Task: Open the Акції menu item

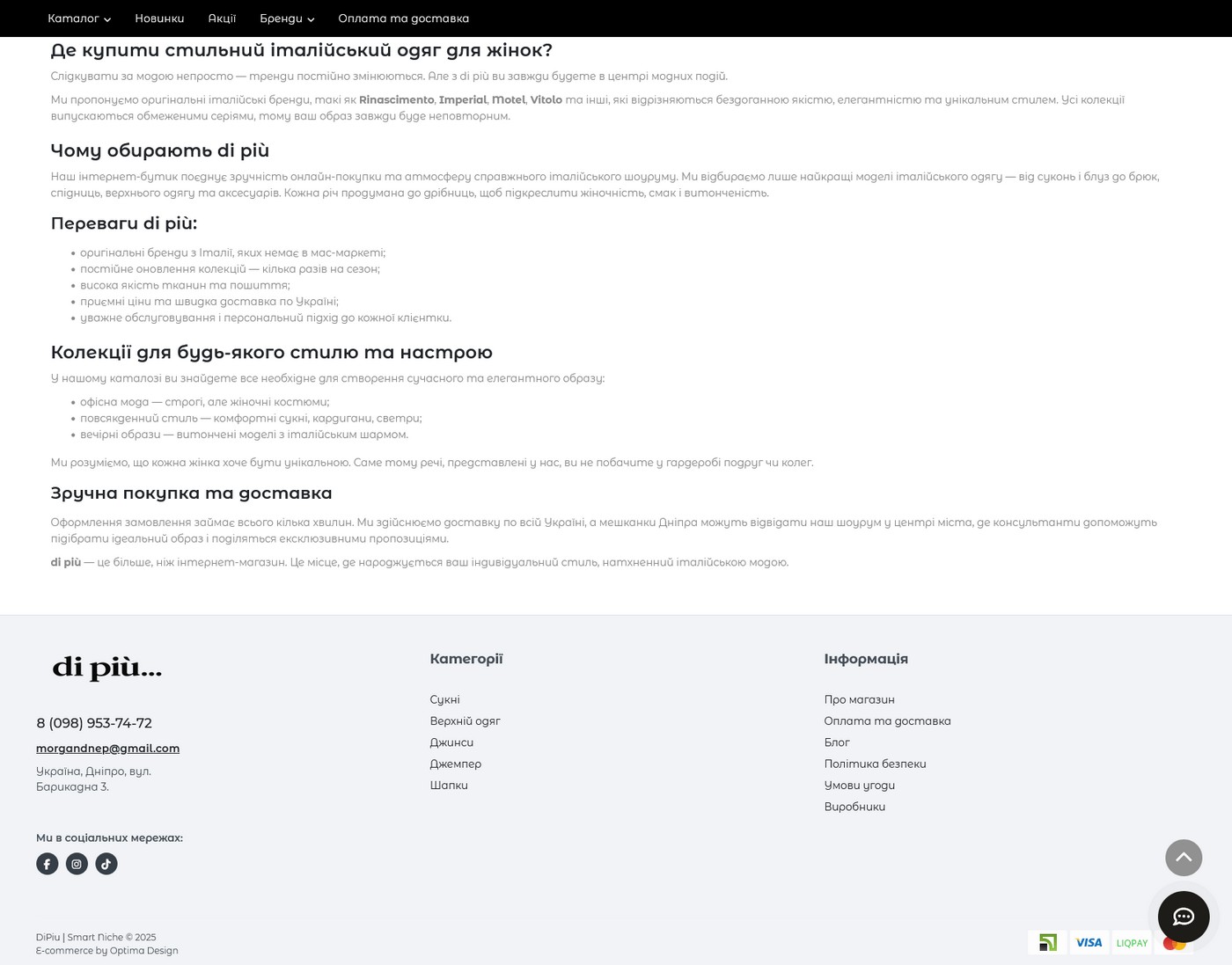Action: point(222,18)
